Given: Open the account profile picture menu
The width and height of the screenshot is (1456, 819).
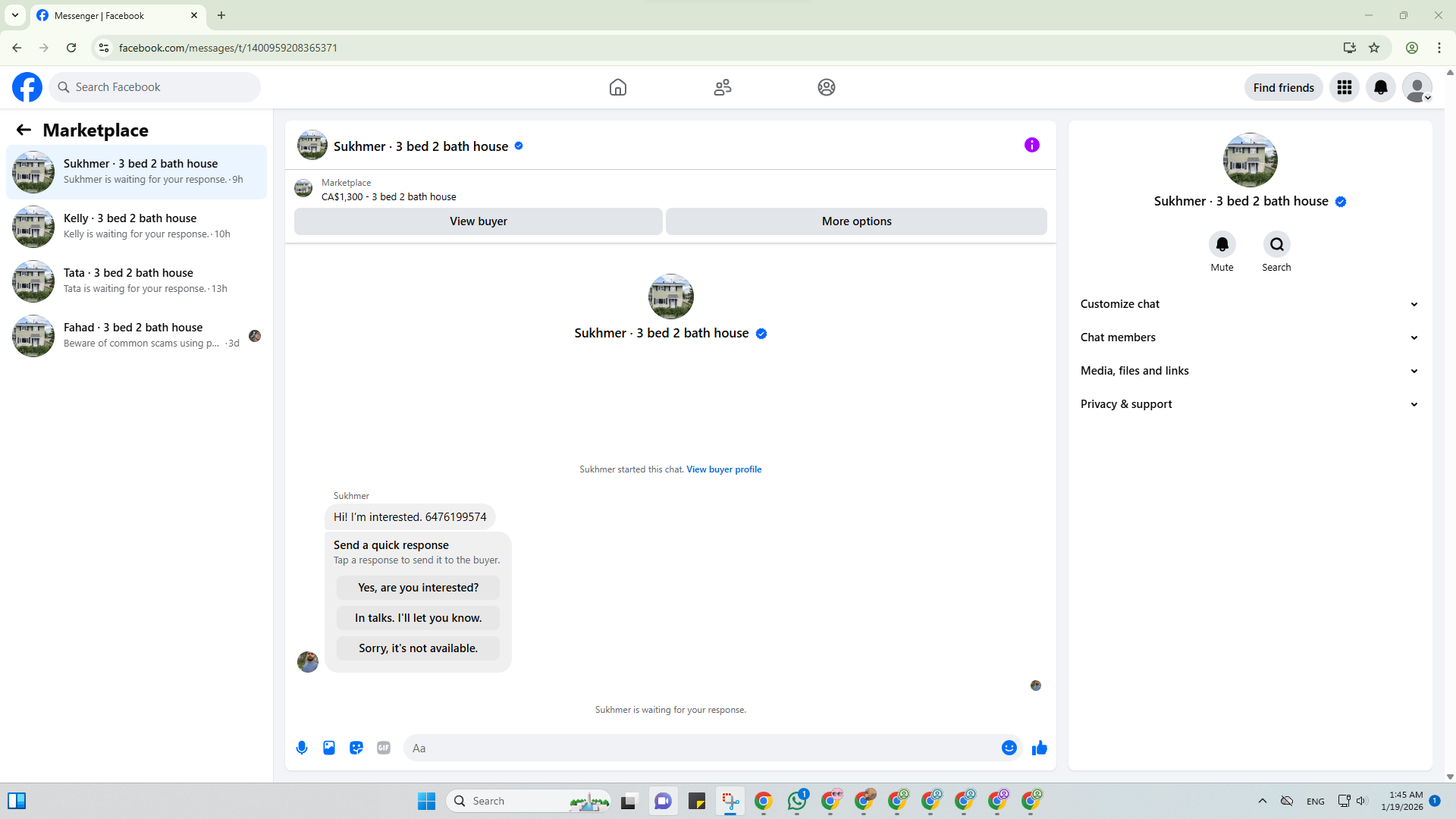Looking at the screenshot, I should 1417,87.
